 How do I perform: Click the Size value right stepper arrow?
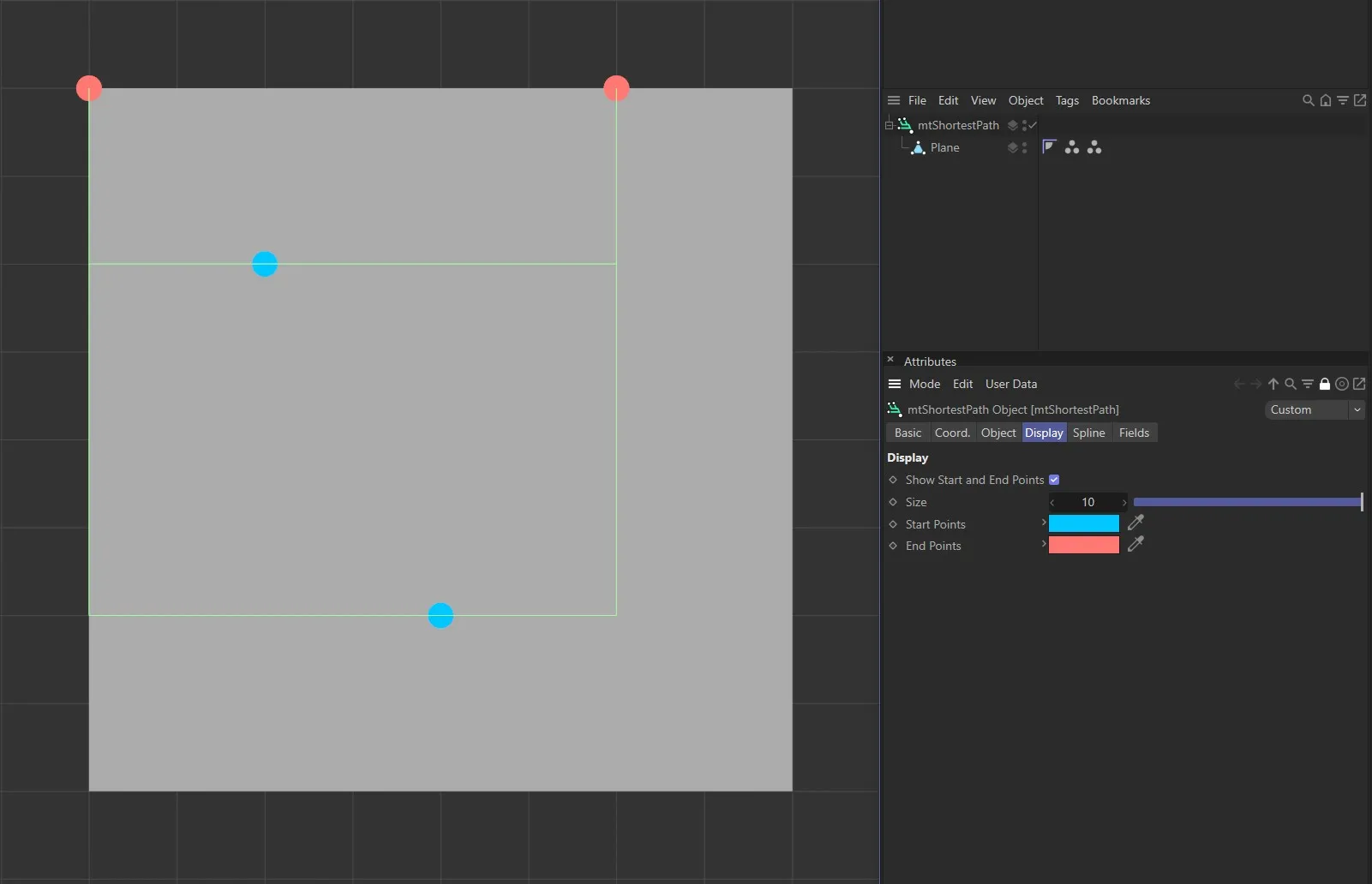tap(1123, 503)
